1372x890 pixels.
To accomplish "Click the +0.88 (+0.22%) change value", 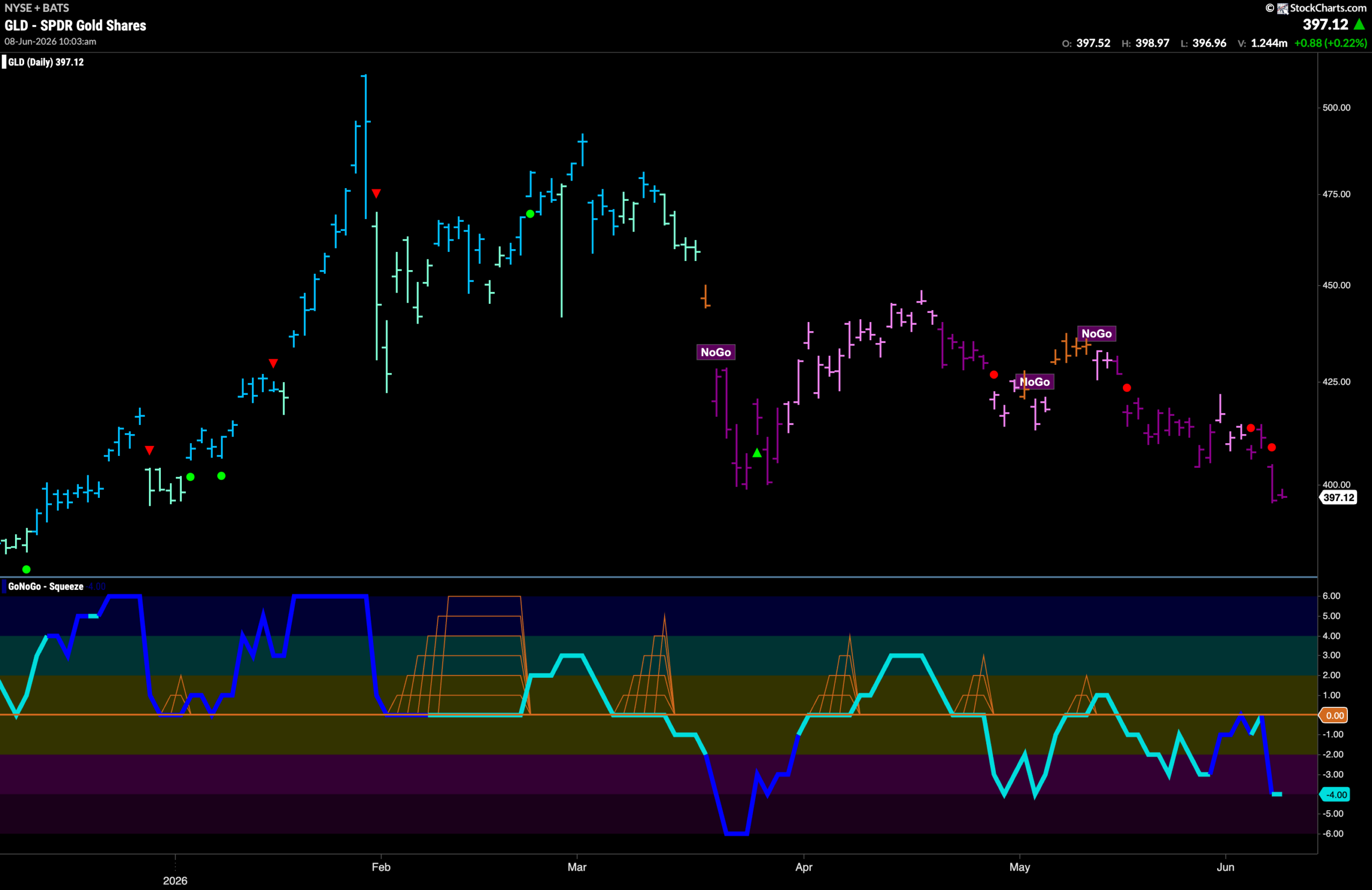I will [1331, 43].
